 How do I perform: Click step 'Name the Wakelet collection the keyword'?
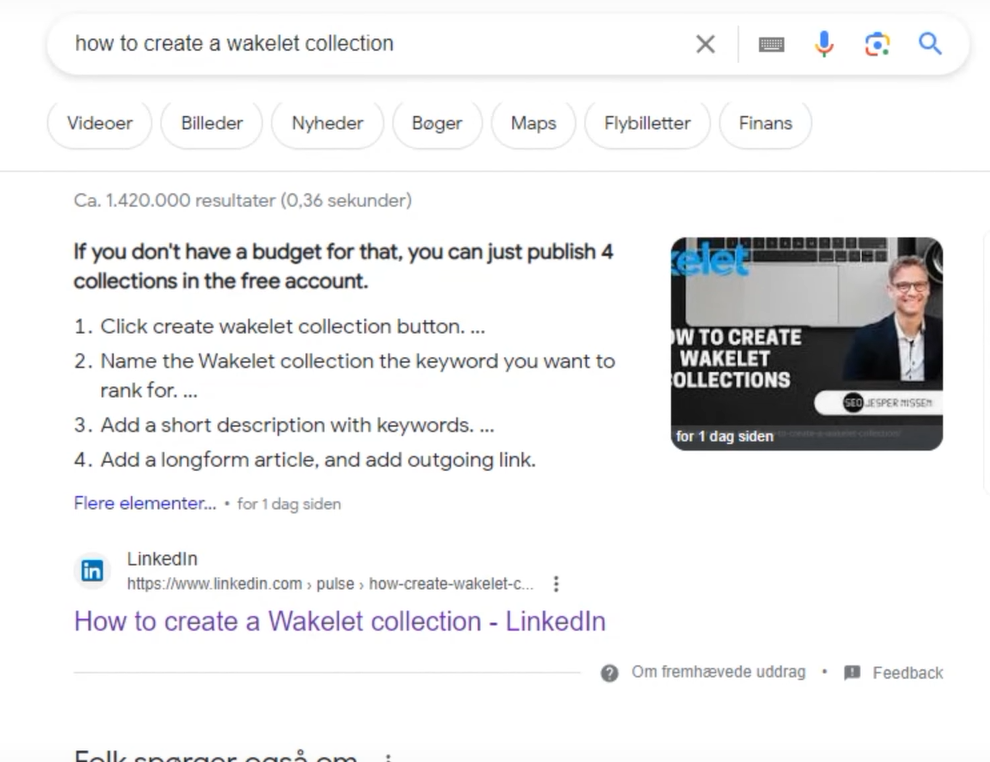pyautogui.click(x=357, y=376)
